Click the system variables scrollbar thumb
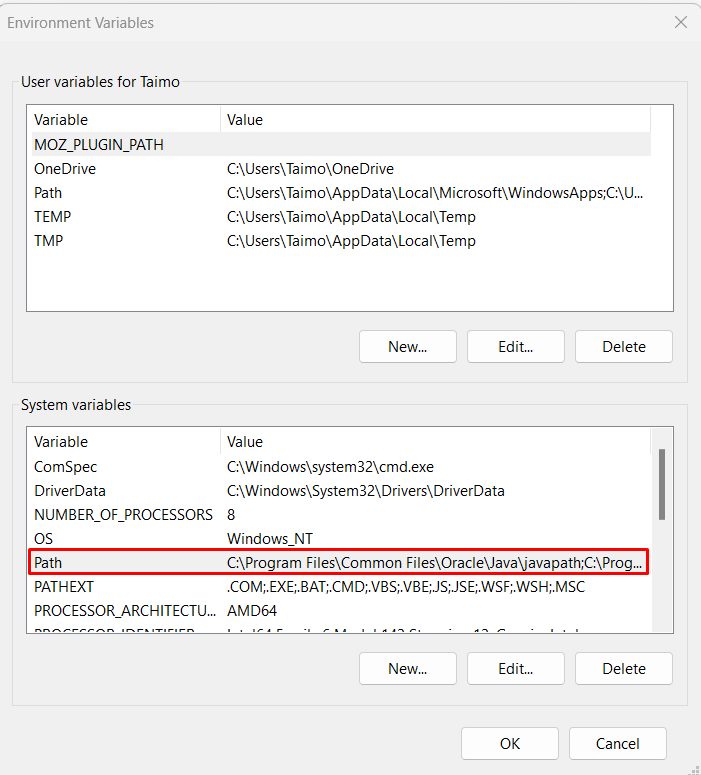The width and height of the screenshot is (701, 775). [662, 484]
